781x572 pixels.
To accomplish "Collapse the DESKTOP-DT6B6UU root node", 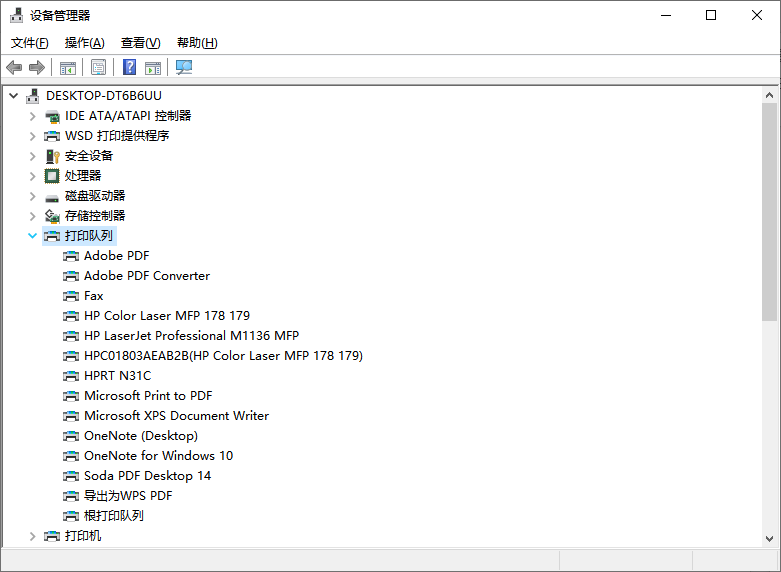I will point(14,96).
